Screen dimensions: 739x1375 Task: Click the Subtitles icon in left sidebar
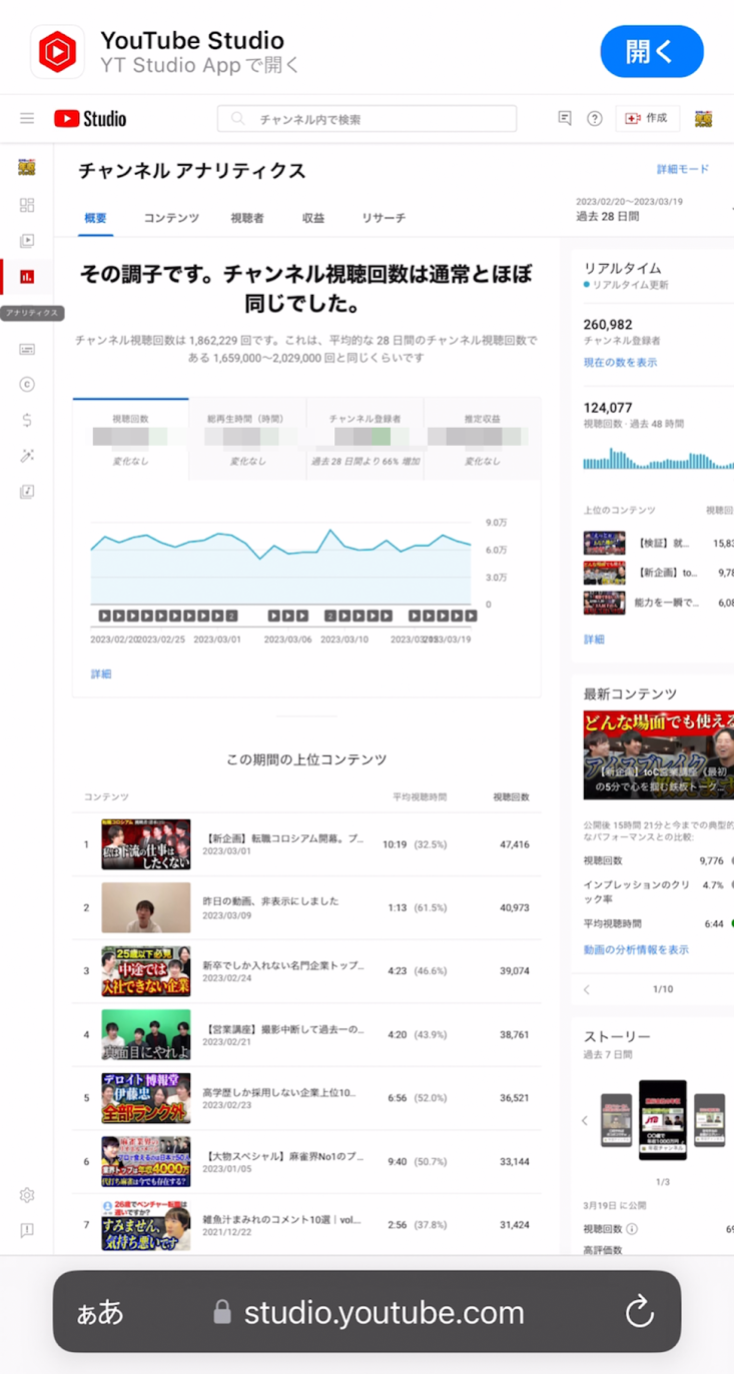[27, 349]
